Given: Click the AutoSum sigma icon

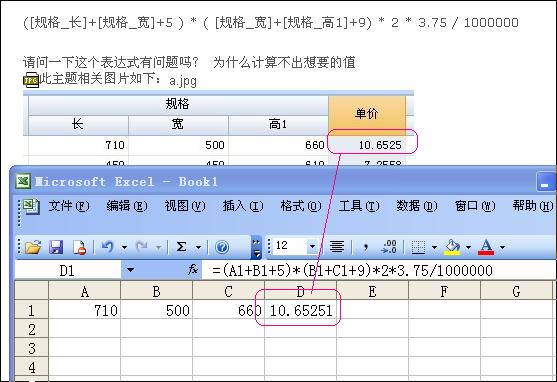Looking at the screenshot, I should (182, 247).
